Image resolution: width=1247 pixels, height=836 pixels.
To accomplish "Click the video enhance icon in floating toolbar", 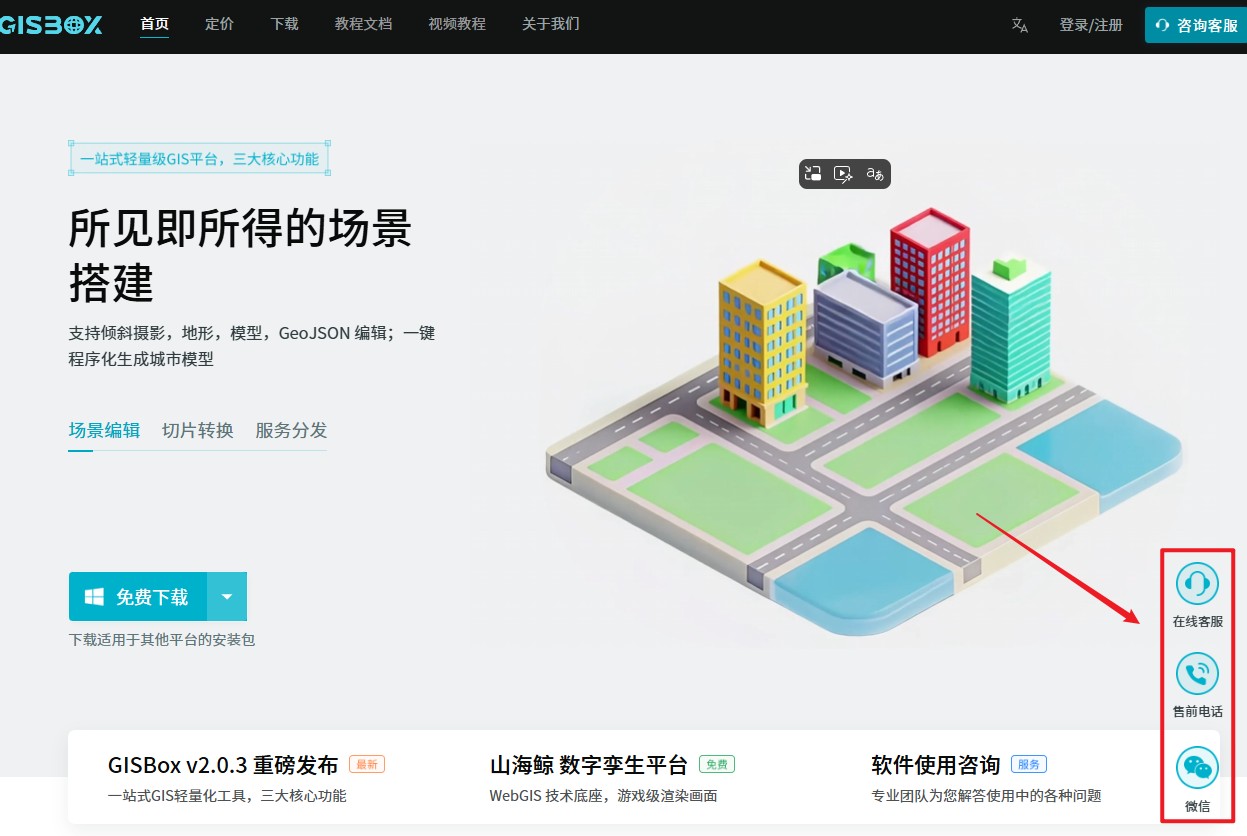I will click(x=844, y=174).
